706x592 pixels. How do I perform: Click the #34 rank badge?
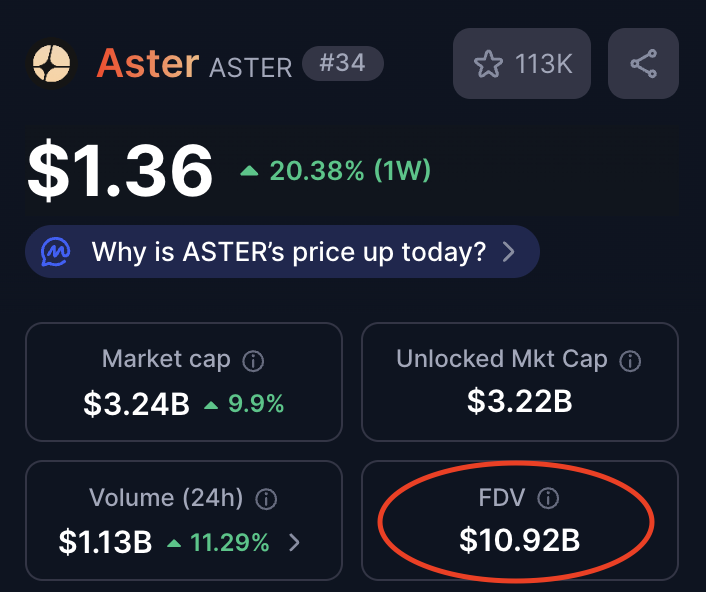click(342, 65)
